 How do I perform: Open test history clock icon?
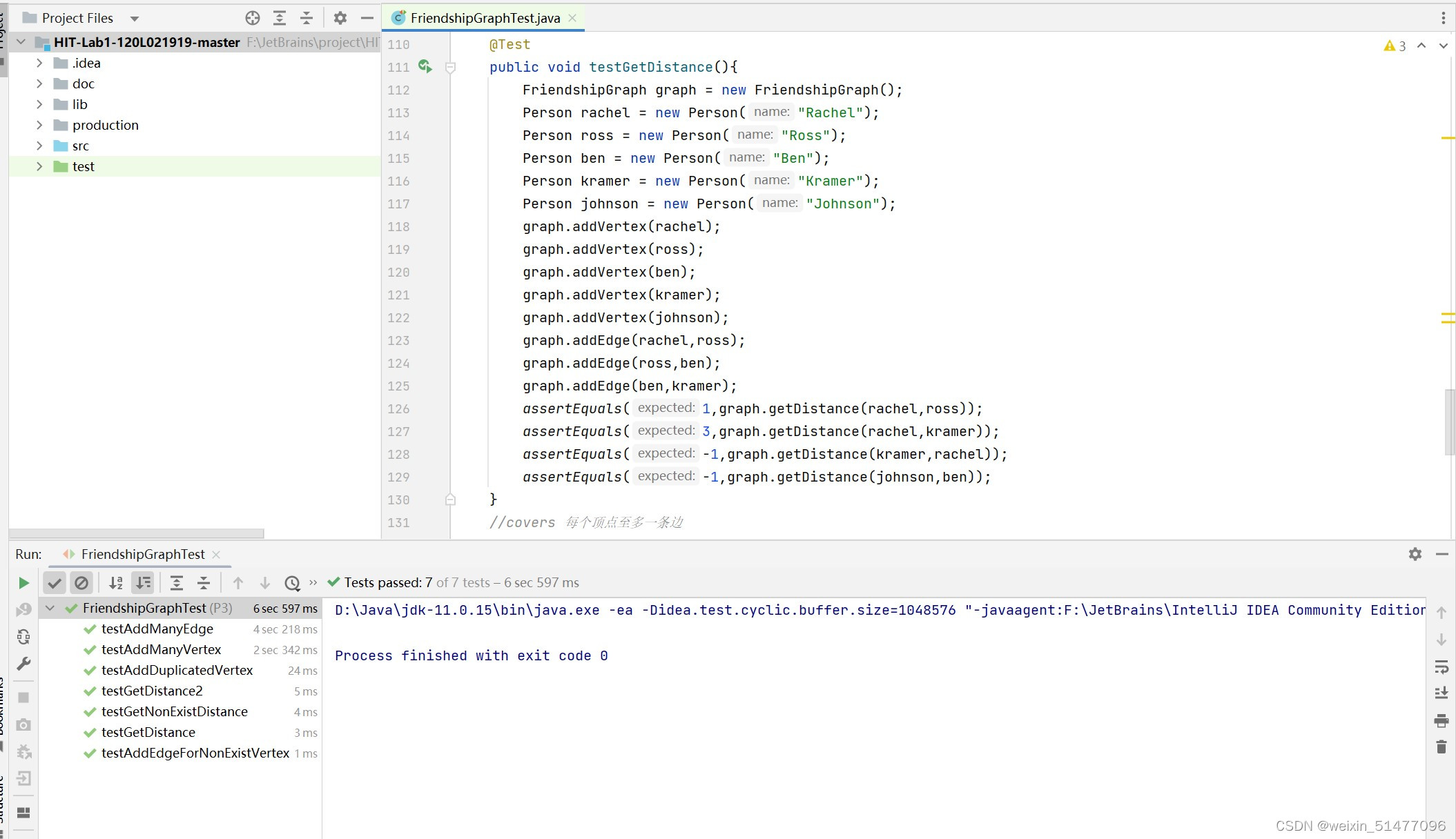pyautogui.click(x=293, y=584)
